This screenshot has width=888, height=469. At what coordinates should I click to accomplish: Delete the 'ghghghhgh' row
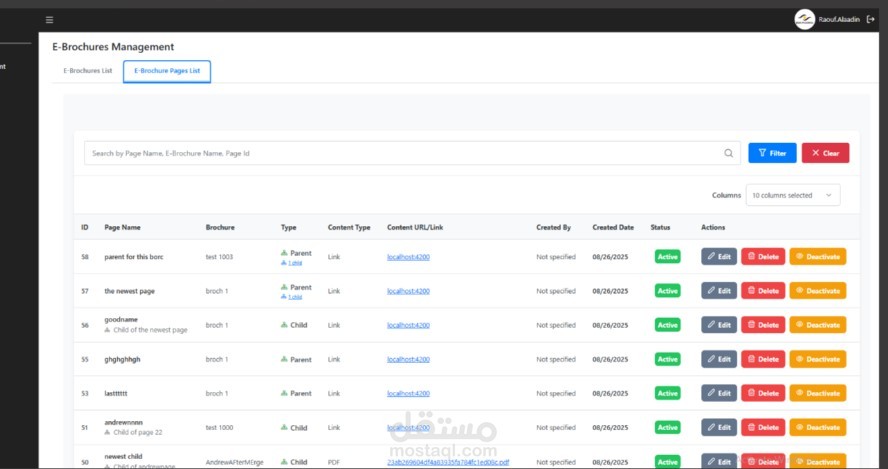tap(763, 359)
